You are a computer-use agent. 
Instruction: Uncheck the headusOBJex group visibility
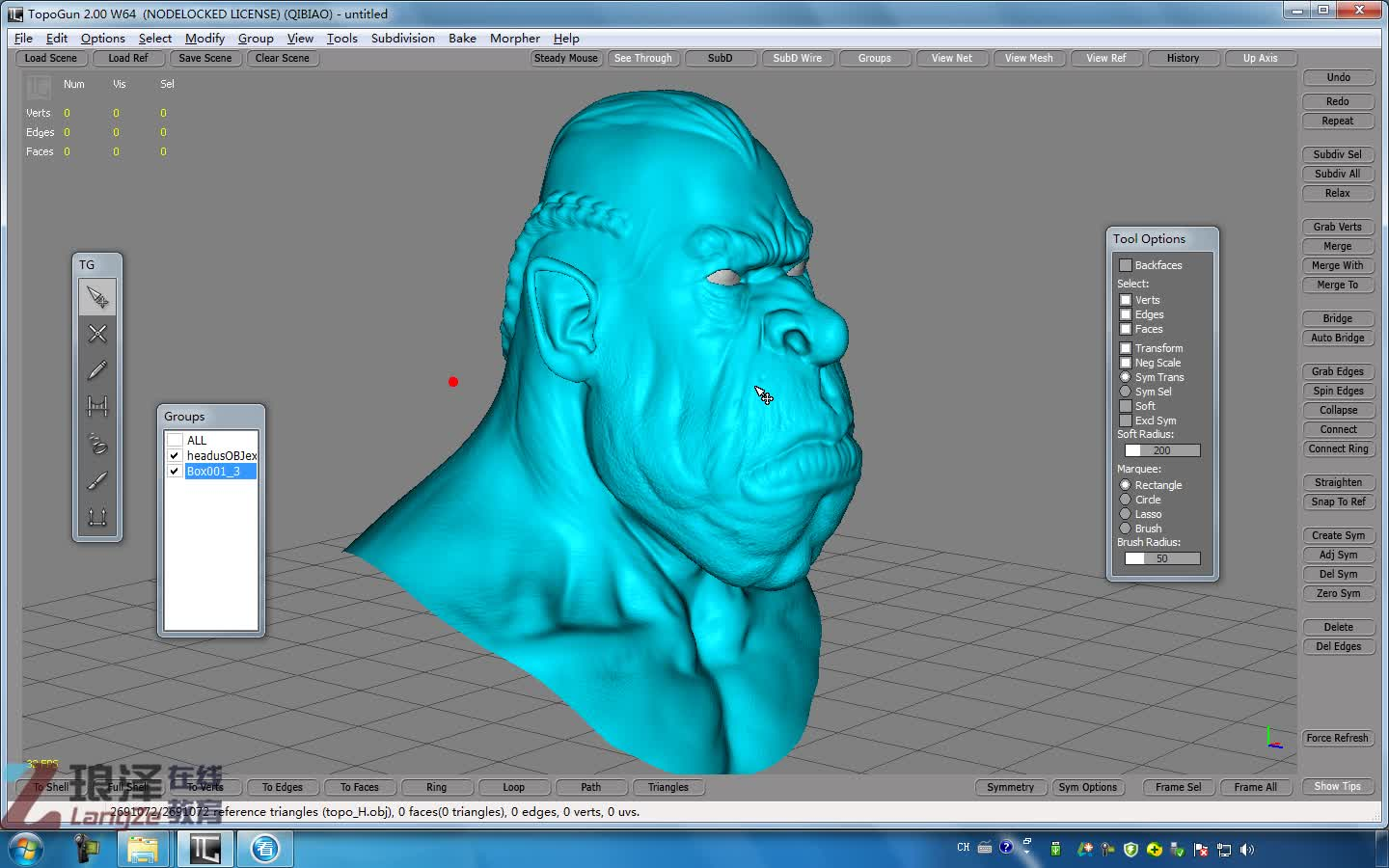pyautogui.click(x=175, y=455)
